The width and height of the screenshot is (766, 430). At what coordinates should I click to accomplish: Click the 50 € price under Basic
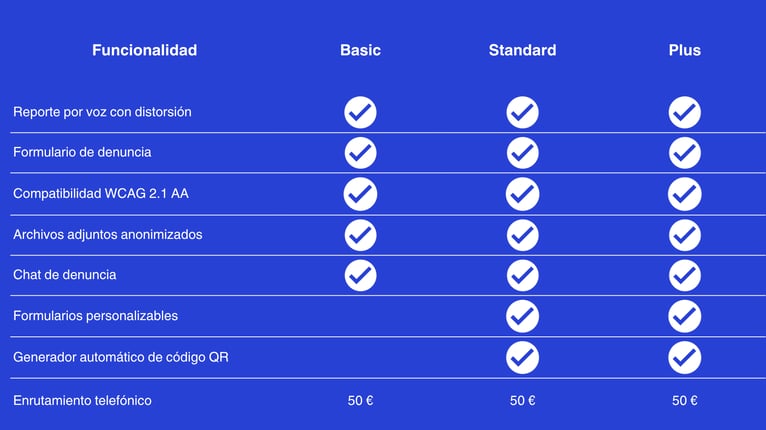pyautogui.click(x=360, y=400)
